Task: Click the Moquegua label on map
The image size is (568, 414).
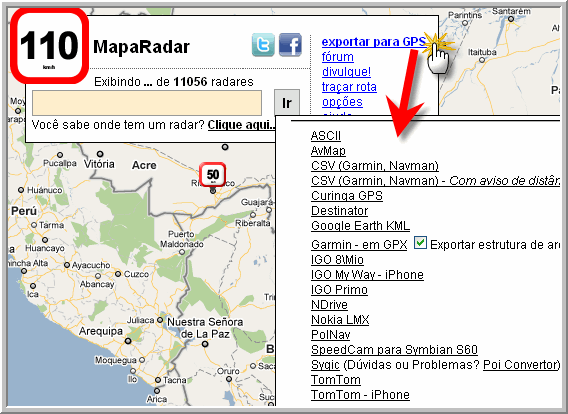Action: 116,360
